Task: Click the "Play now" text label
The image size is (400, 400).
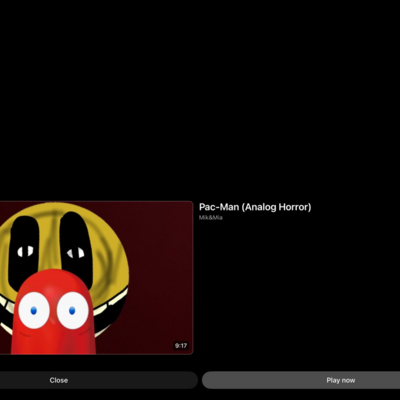Action: [x=341, y=380]
